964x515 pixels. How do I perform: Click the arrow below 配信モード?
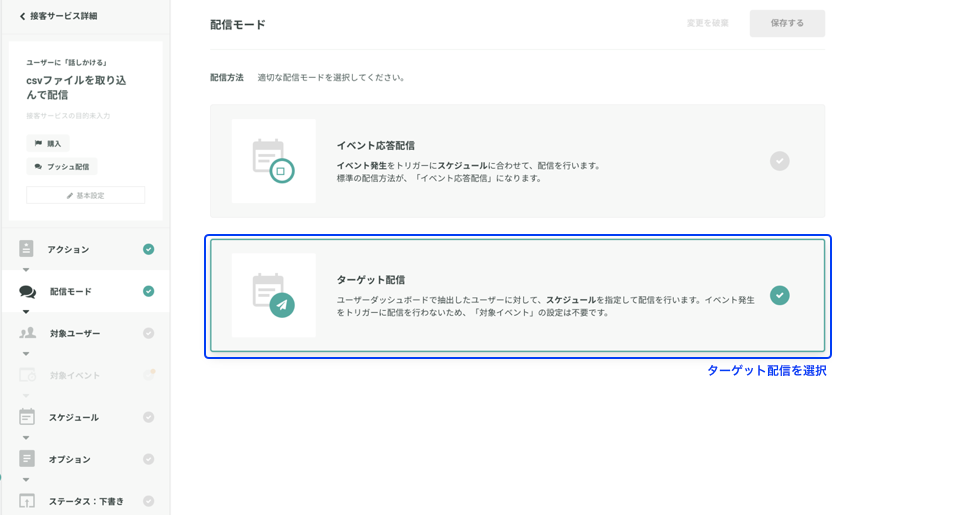click(x=26, y=312)
